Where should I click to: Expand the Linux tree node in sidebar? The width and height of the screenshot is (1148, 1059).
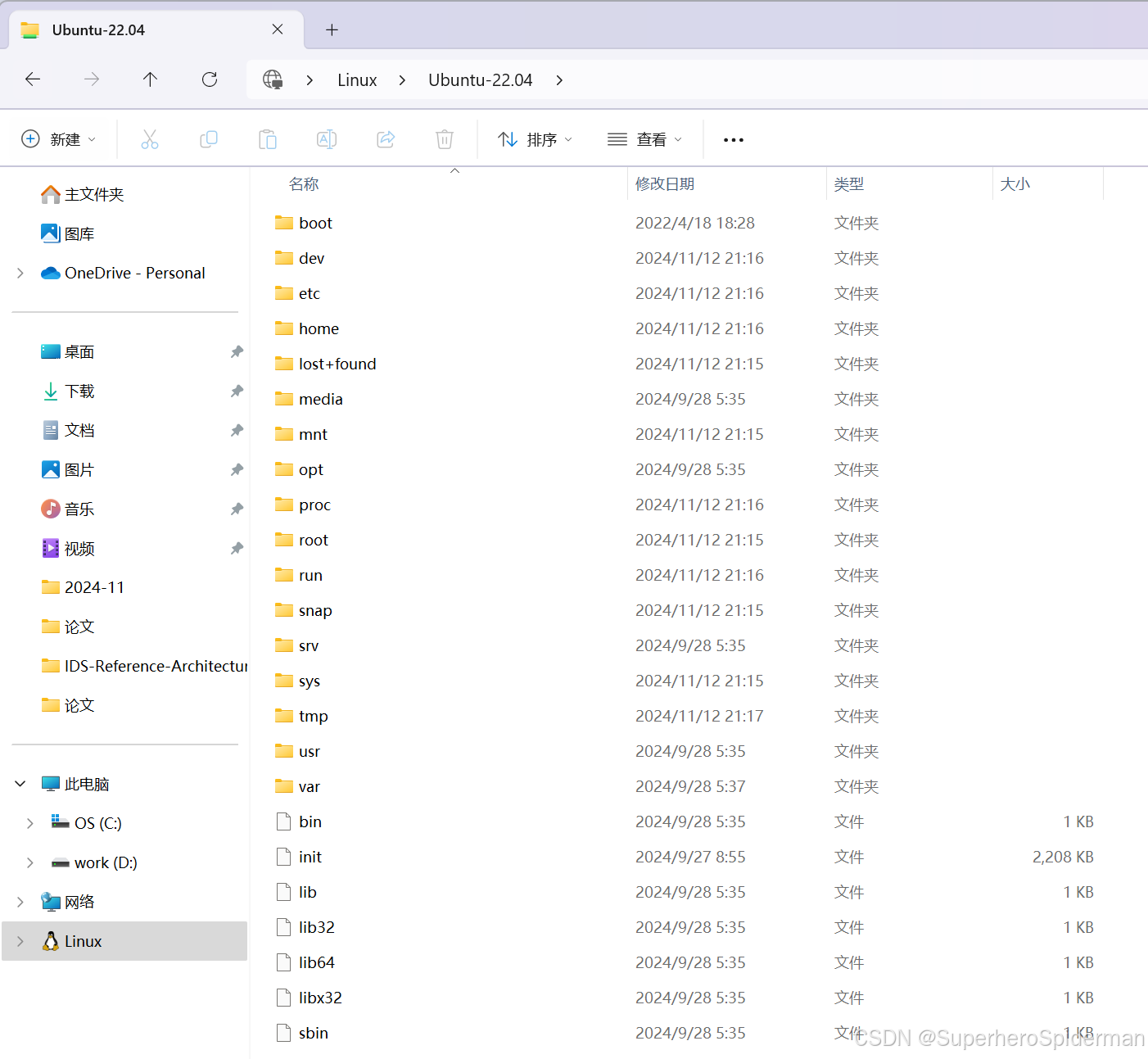click(x=20, y=941)
